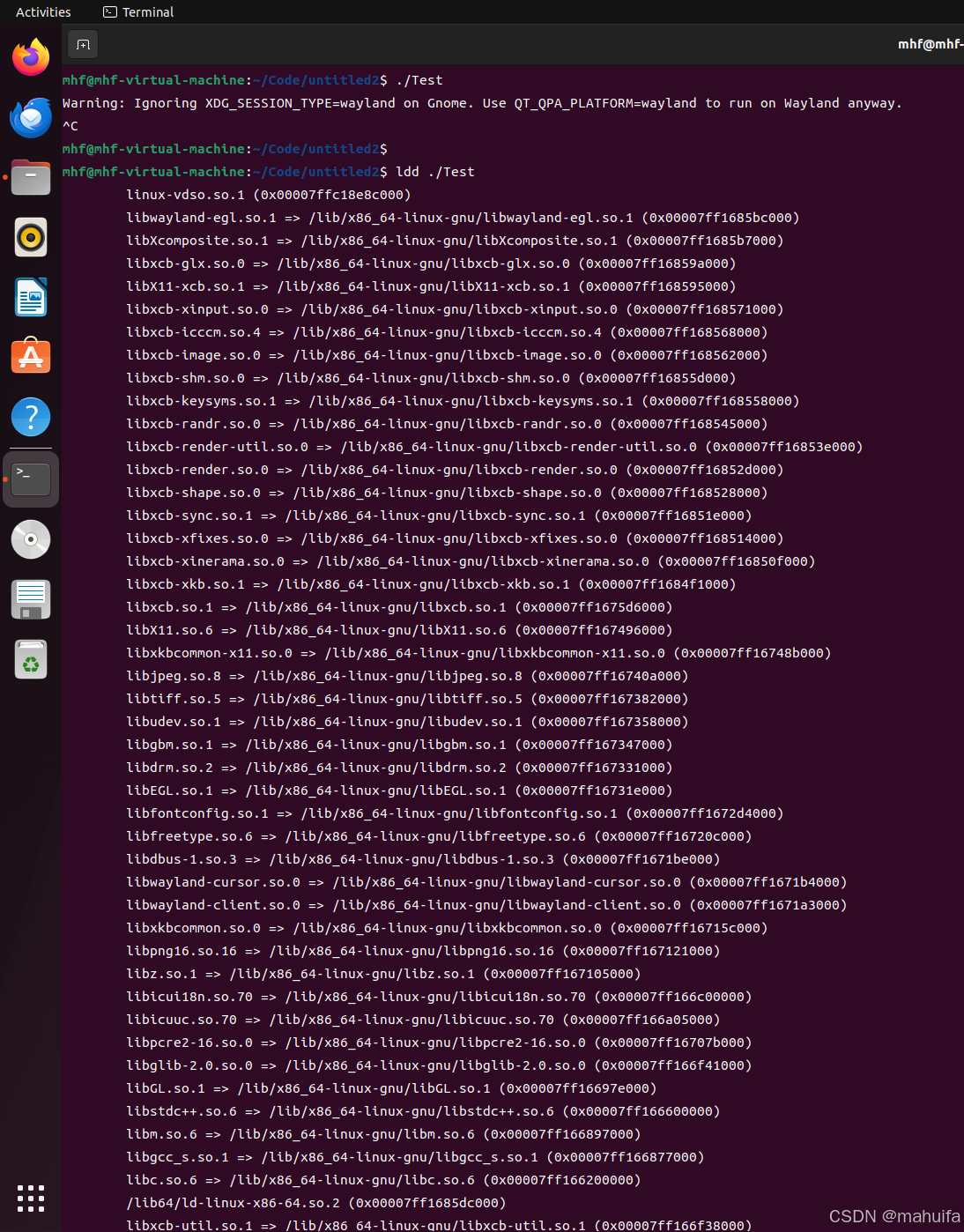This screenshot has height=1232, width=964.
Task: Click the libdbus-1.so.3 line
Action: pos(423,859)
